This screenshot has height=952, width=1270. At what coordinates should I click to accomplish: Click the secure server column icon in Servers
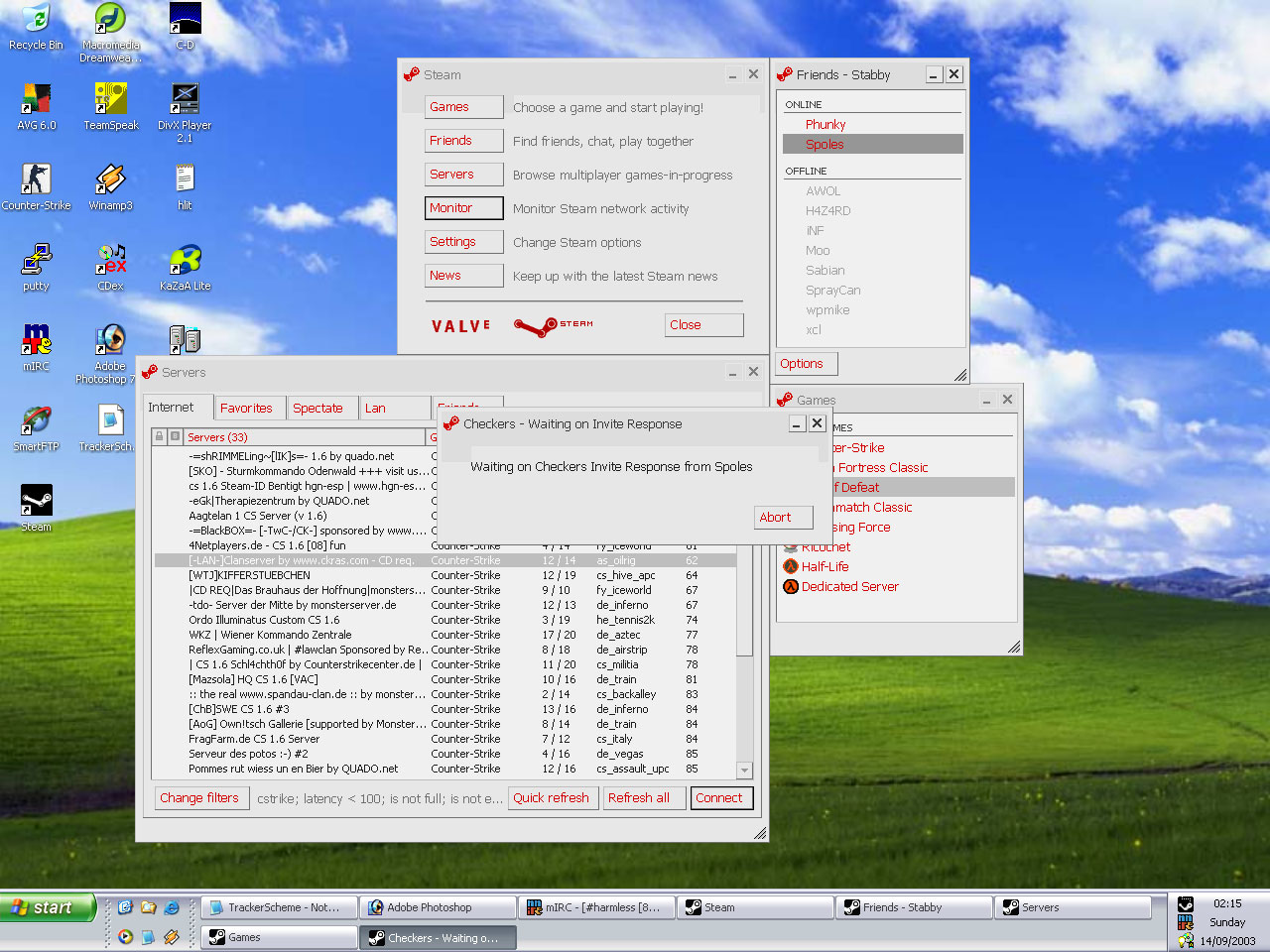[x=175, y=436]
